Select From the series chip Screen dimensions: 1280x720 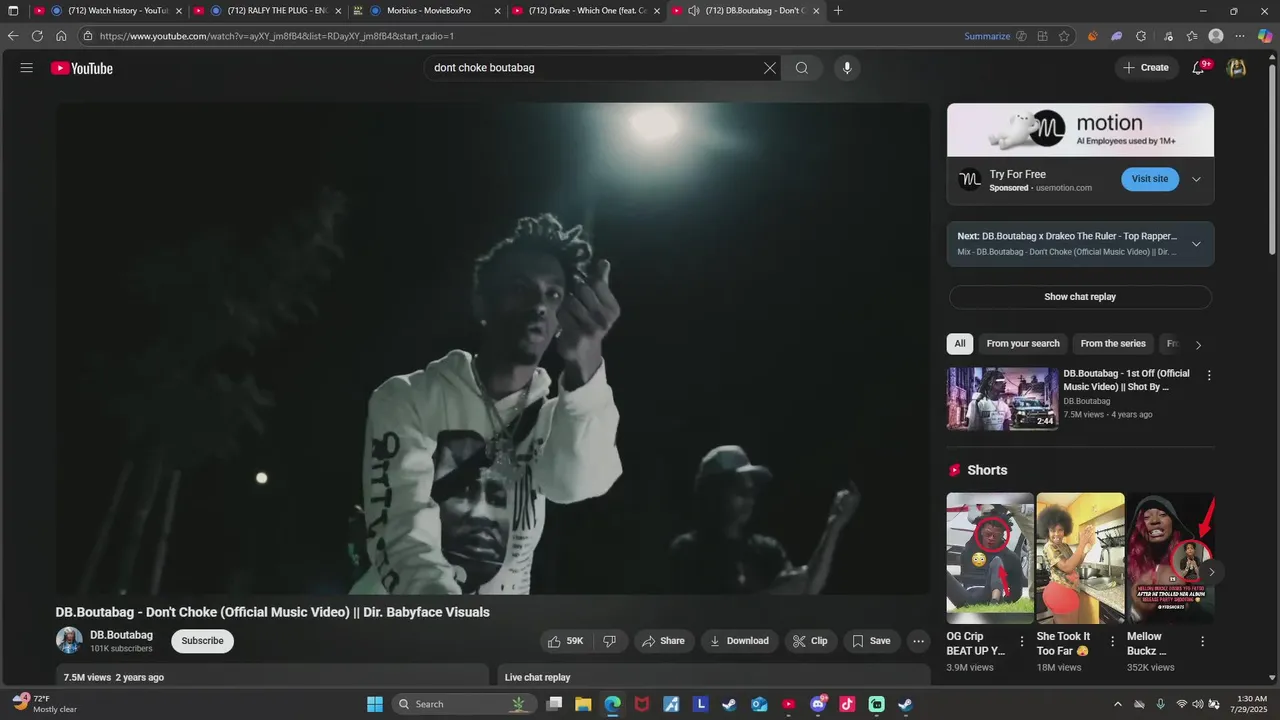point(1113,344)
